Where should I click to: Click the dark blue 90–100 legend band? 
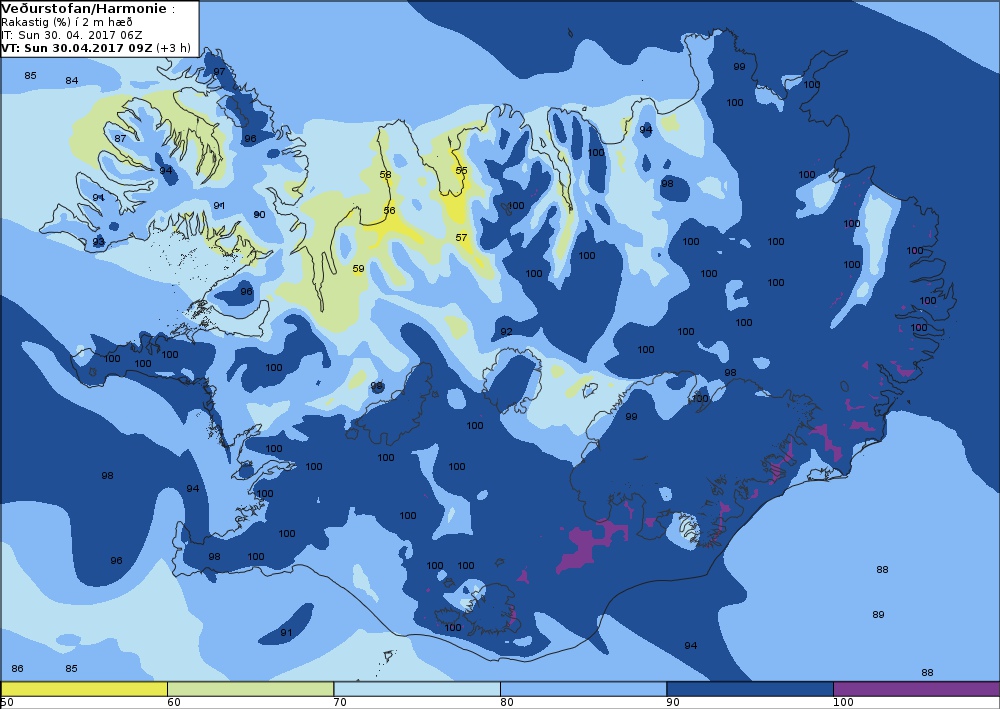(750, 689)
